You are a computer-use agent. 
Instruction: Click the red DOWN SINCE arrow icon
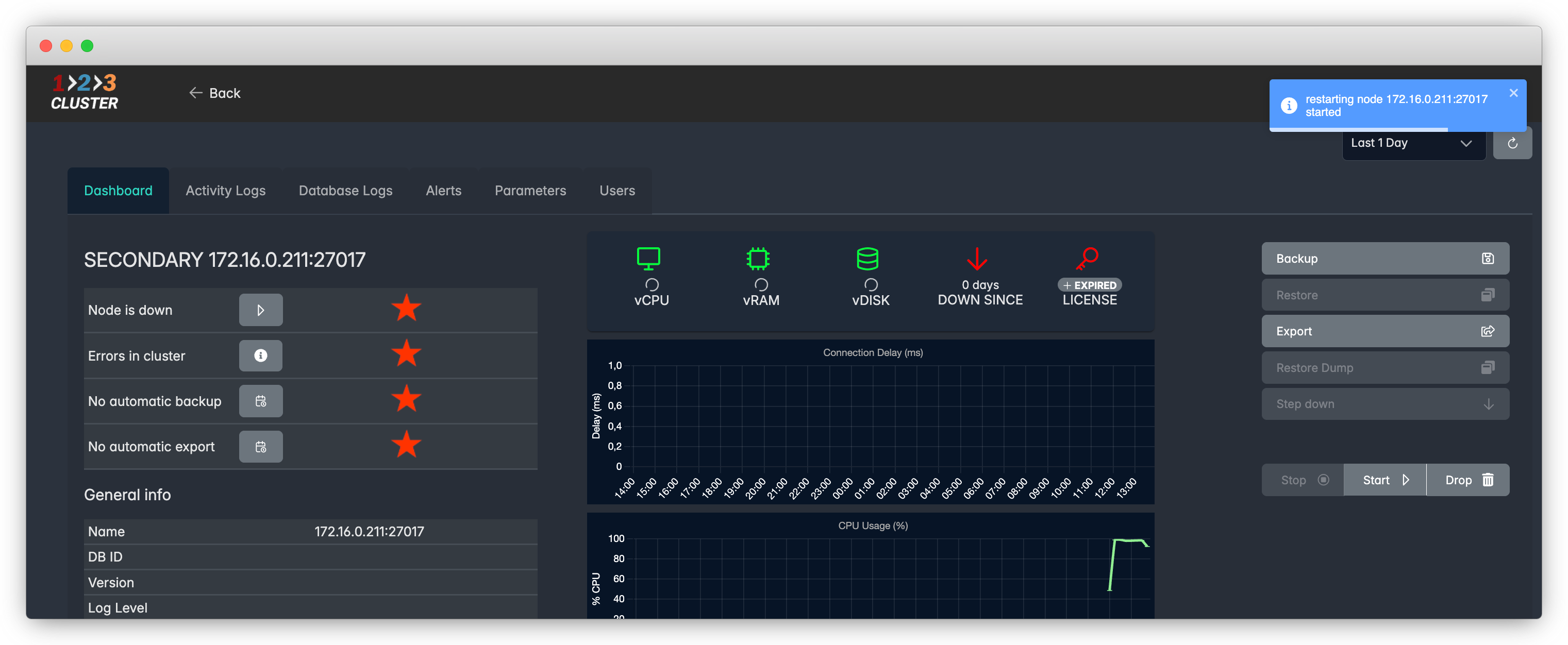click(977, 259)
